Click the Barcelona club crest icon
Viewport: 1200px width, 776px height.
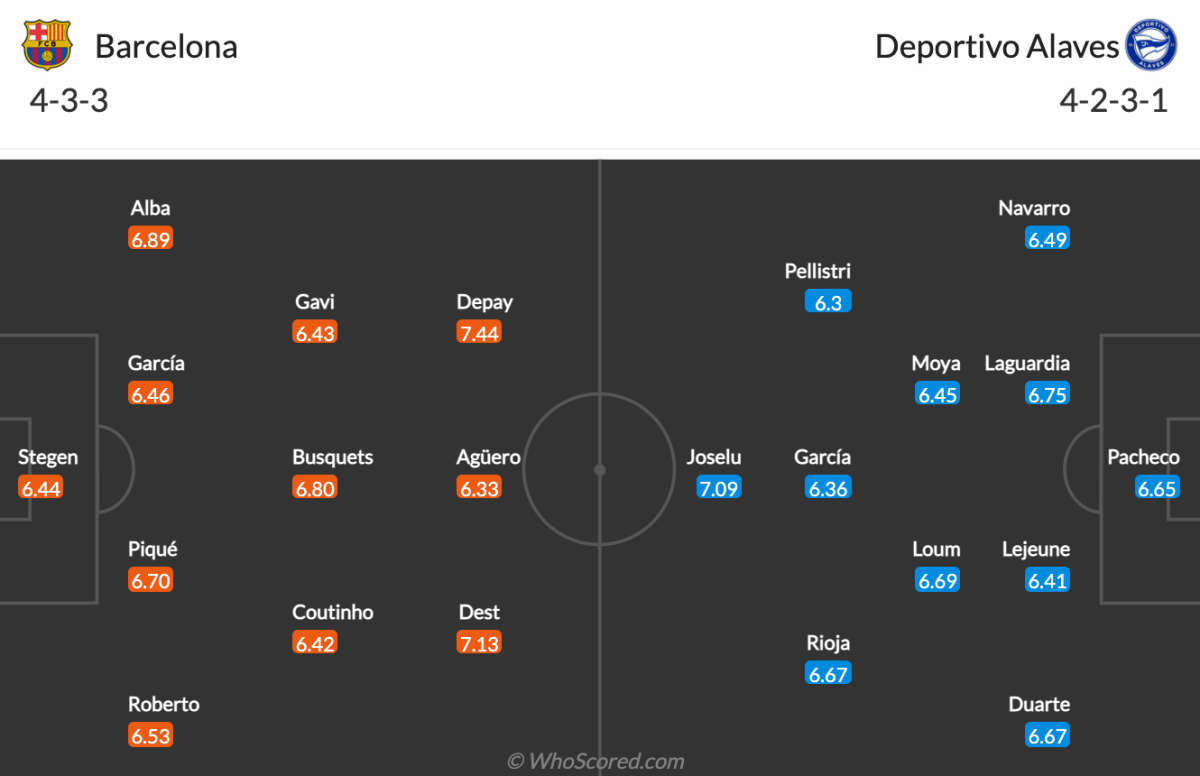(x=47, y=46)
